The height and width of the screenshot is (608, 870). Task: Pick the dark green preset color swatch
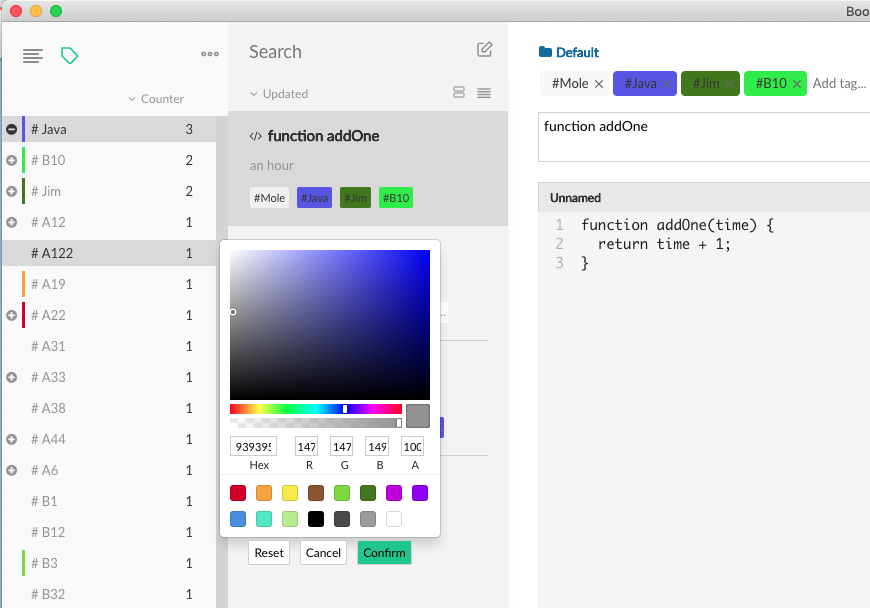[368, 493]
